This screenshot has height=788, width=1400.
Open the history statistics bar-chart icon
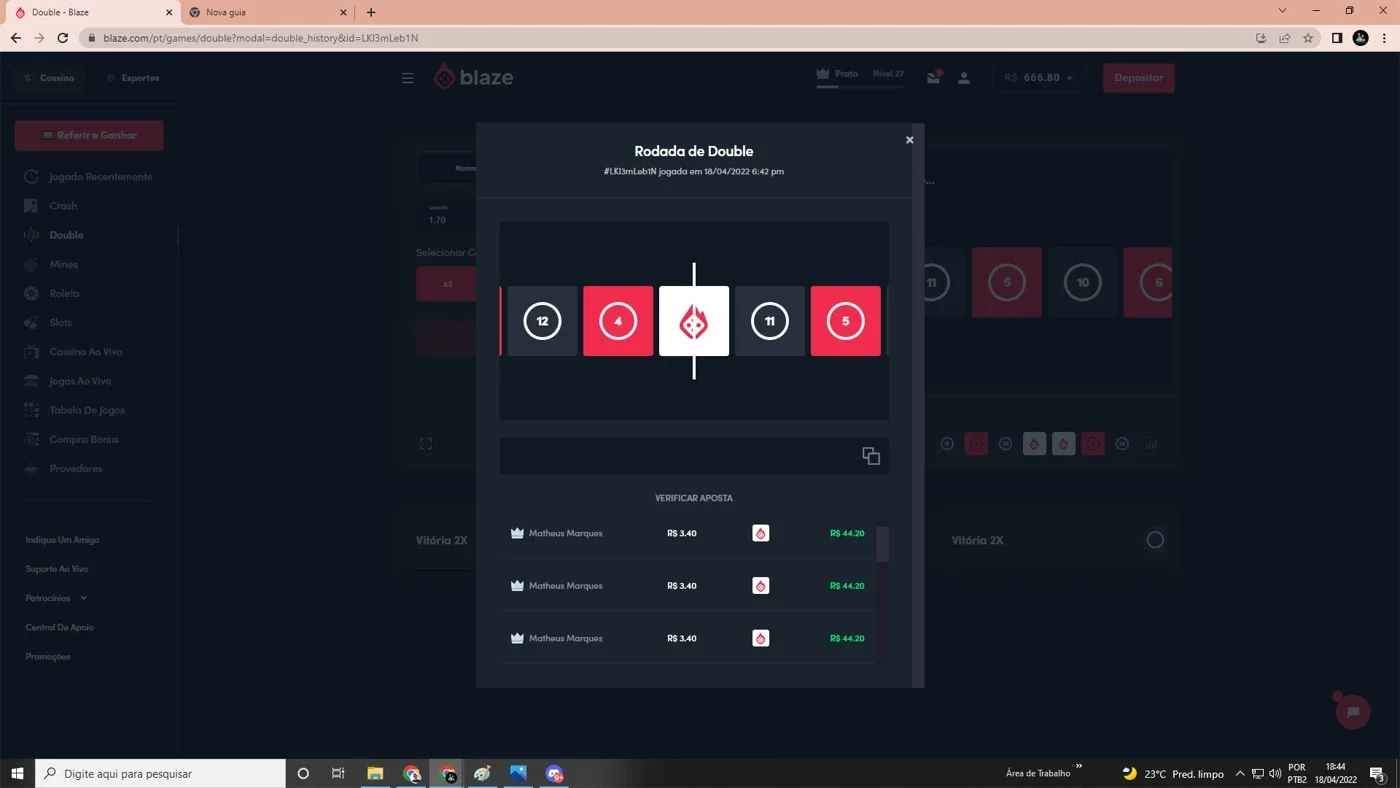pos(1151,444)
